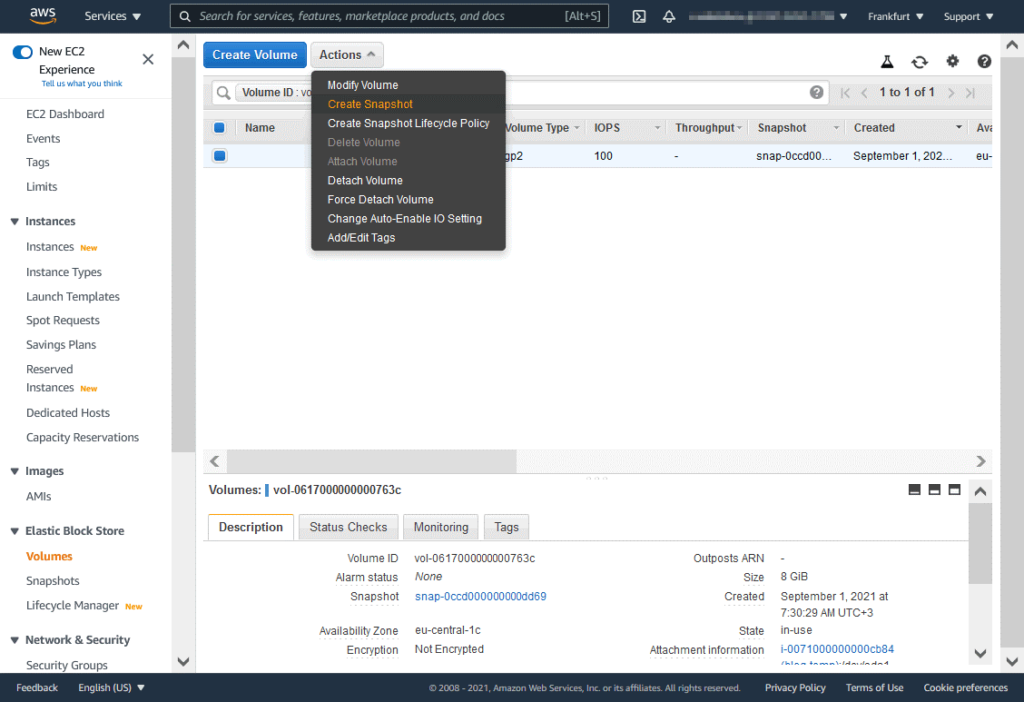Choose Create Snapshot from the Actions menu
Screen dimensions: 1024x702
pyautogui.click(x=369, y=104)
